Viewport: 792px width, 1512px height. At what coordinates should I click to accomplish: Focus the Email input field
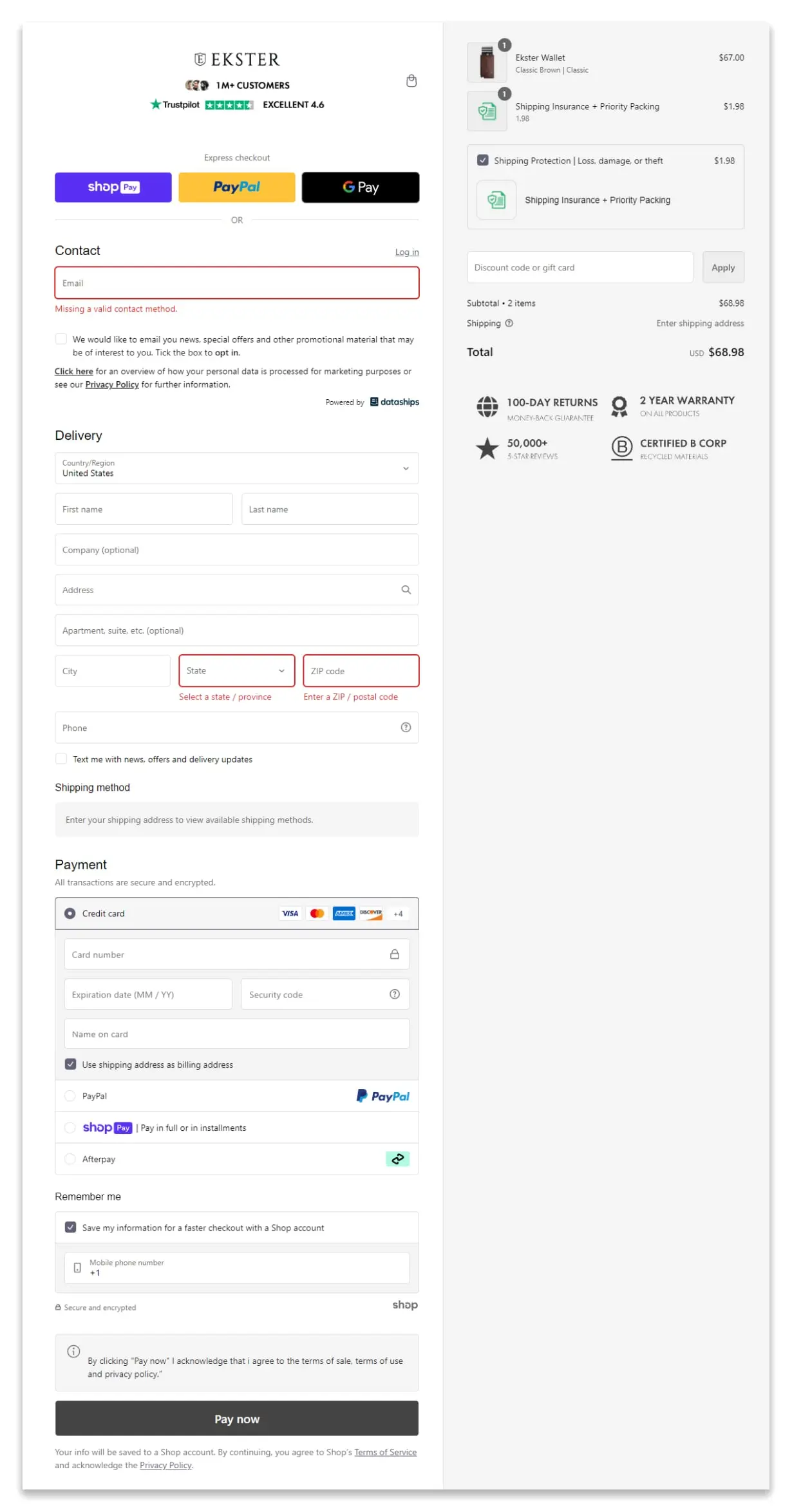237,283
